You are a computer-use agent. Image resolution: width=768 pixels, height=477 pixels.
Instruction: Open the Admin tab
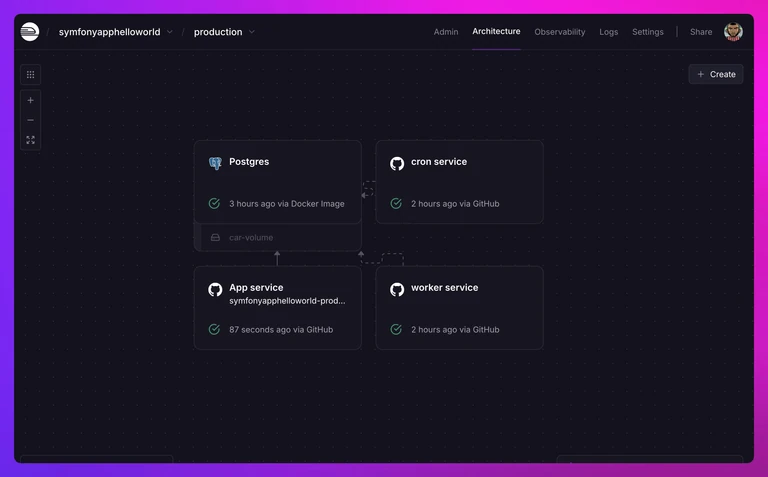pos(446,32)
